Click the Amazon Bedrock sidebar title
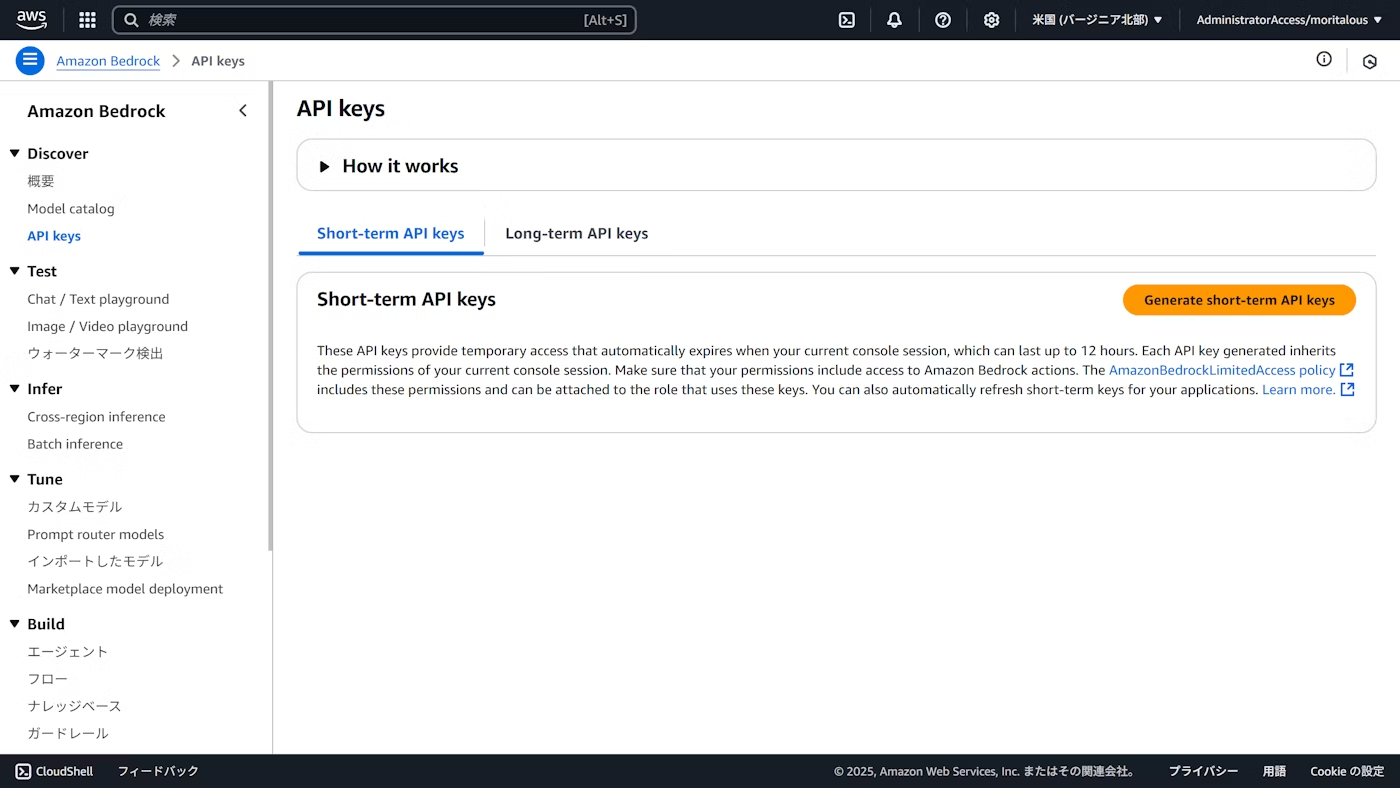The width and height of the screenshot is (1400, 788). tap(96, 111)
